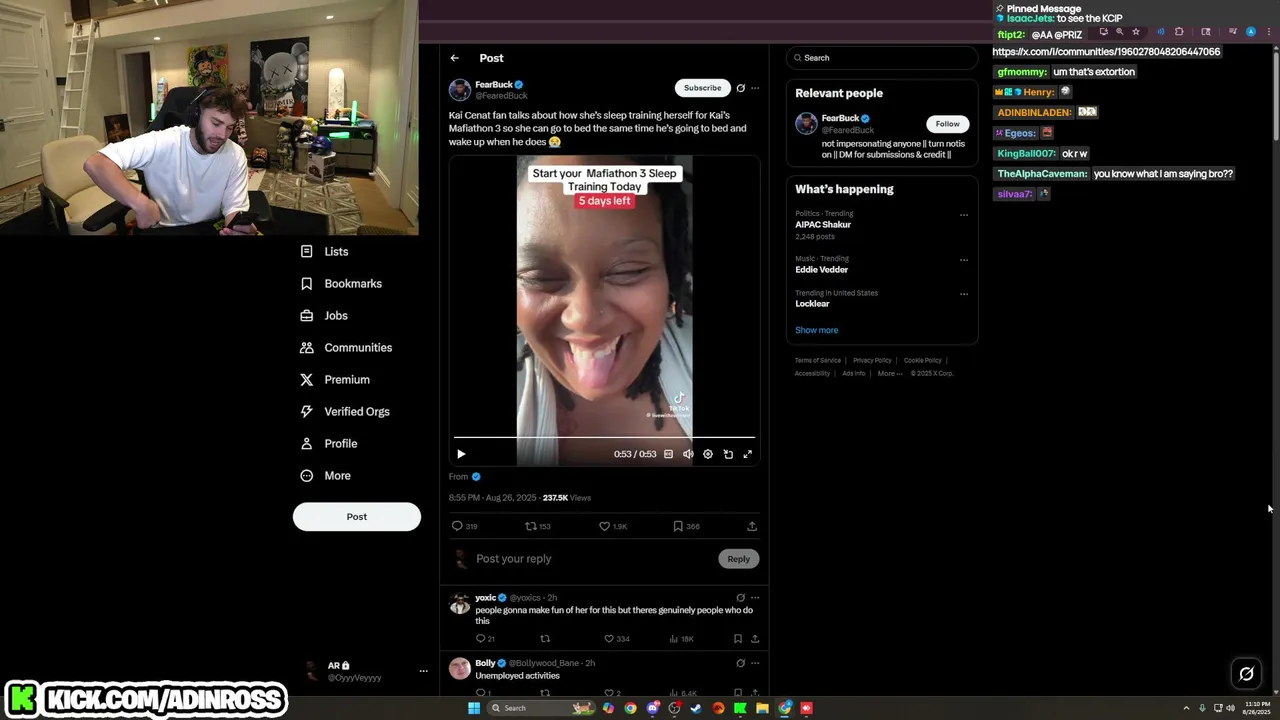1280x720 pixels.
Task: Open more options on FearBuck's post
Action: 755,88
